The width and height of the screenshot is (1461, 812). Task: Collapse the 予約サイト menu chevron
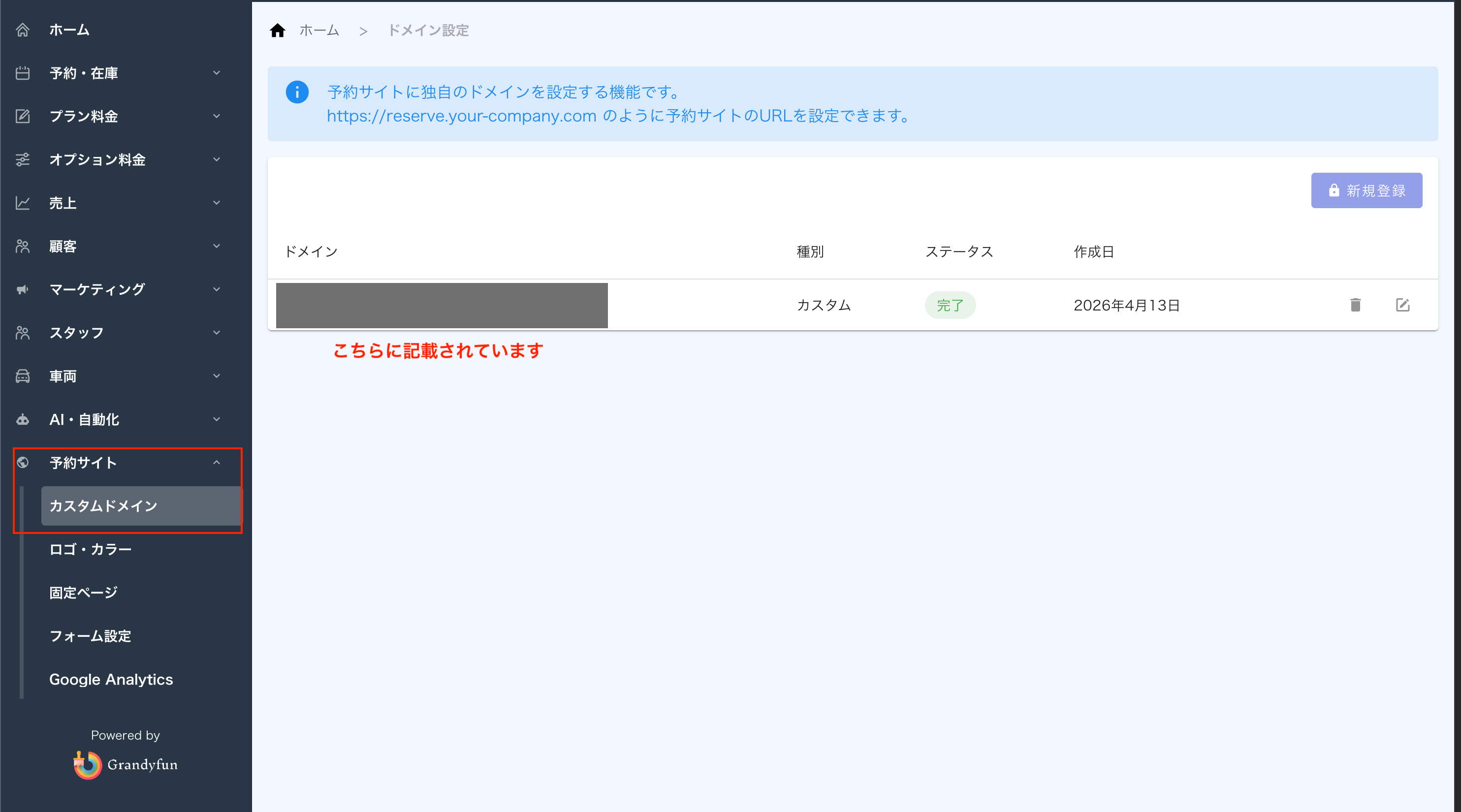pyautogui.click(x=217, y=463)
